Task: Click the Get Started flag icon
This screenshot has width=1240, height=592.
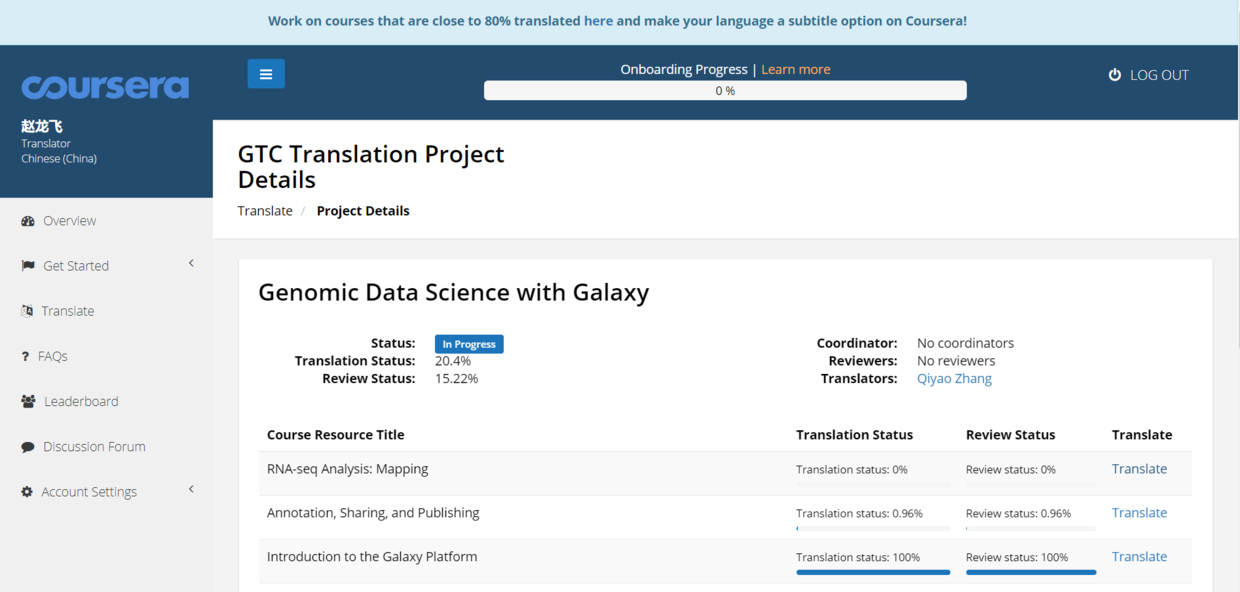Action: click(x=28, y=266)
